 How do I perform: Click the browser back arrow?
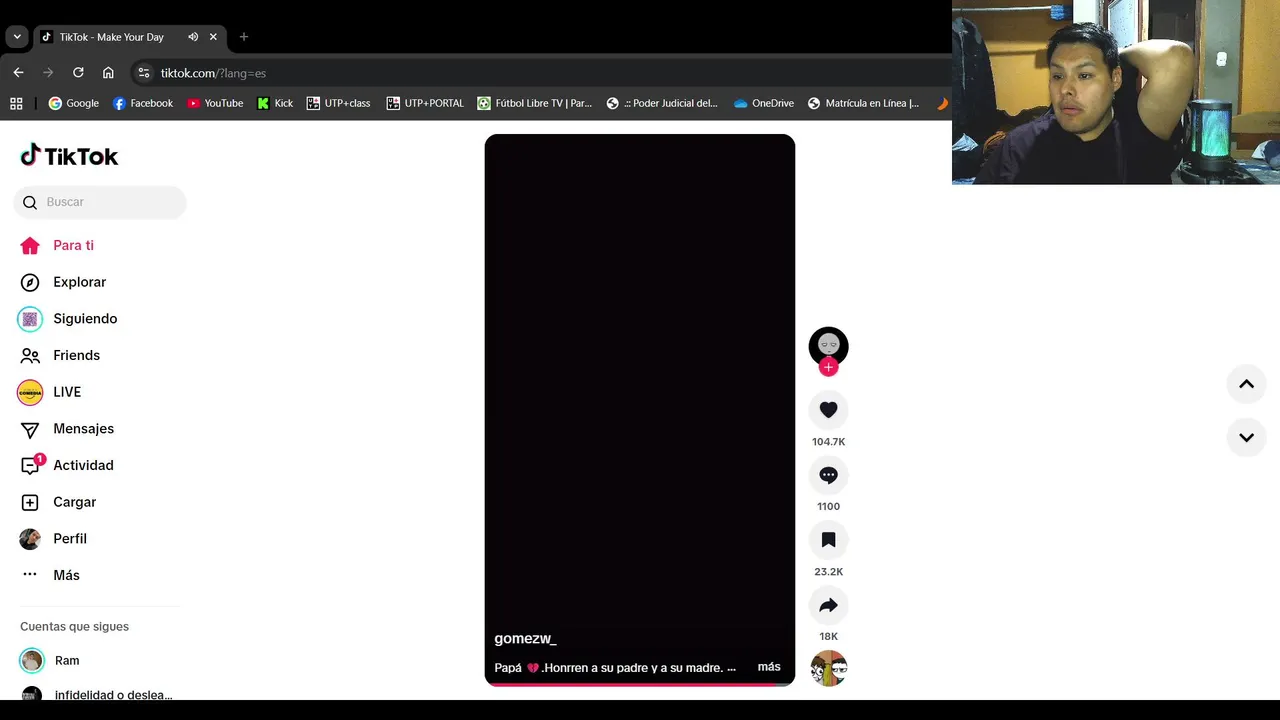click(18, 73)
